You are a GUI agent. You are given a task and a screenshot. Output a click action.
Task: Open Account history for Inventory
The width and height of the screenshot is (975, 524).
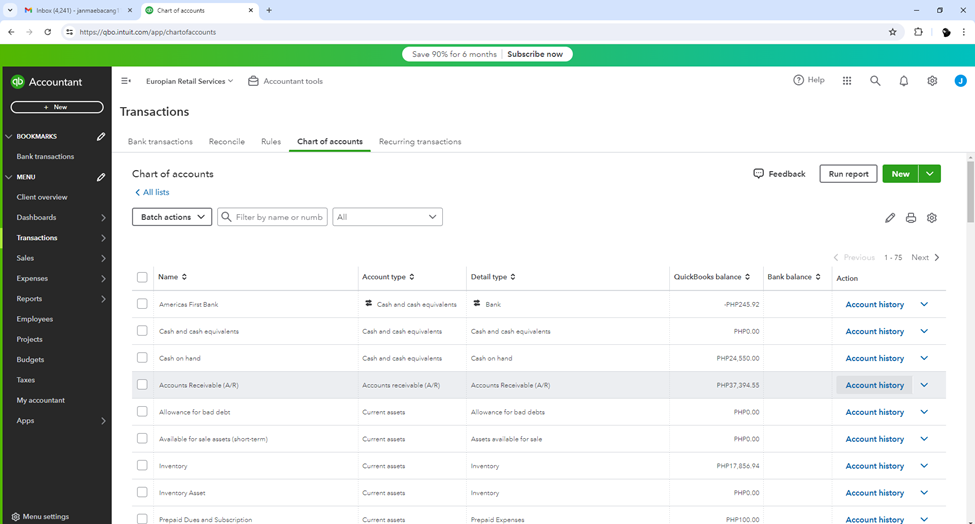[x=874, y=466]
